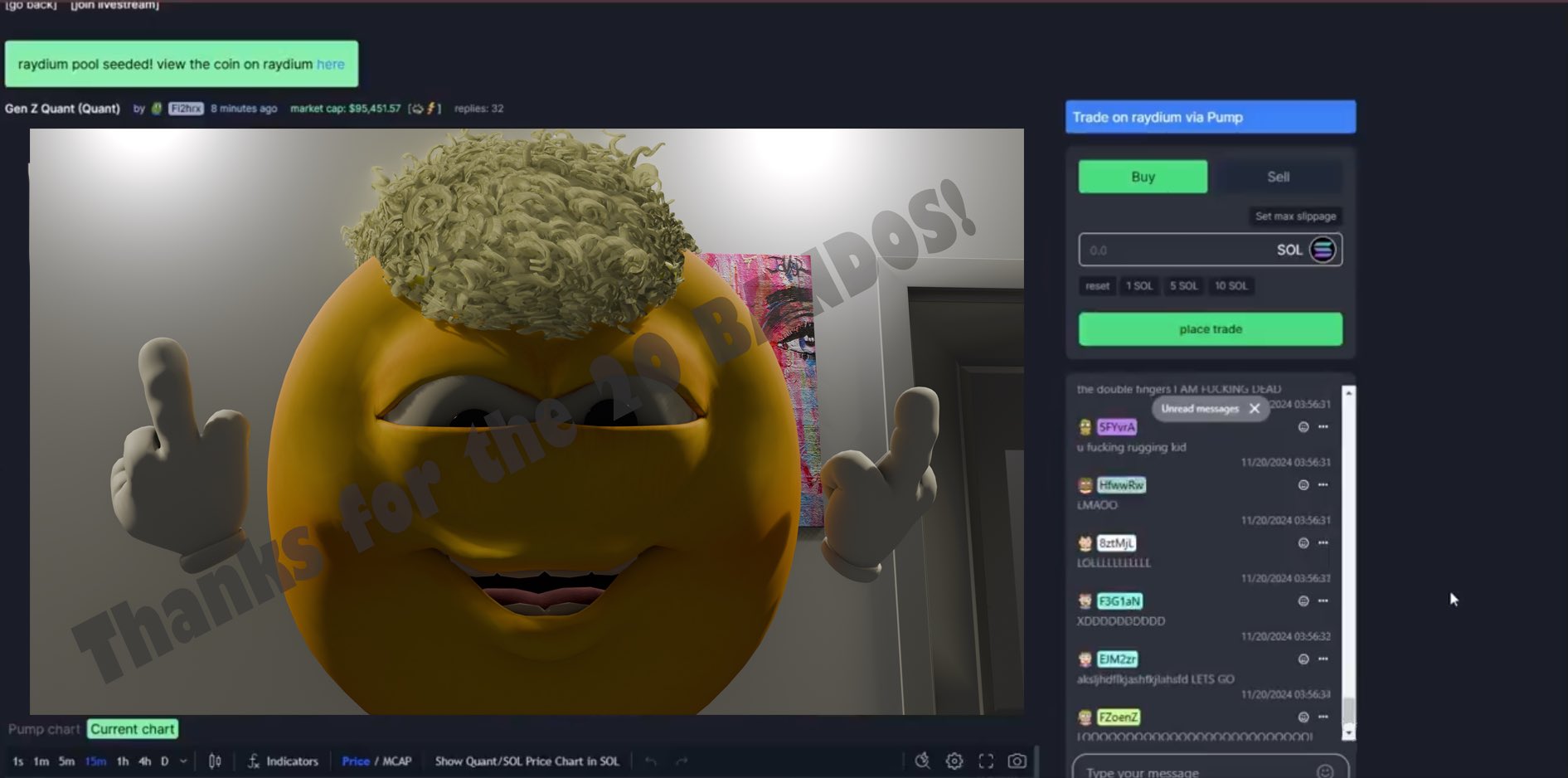Viewport: 1568px width, 778px height.
Task: Click the SOL currency icon in amount field
Action: coord(1323,250)
